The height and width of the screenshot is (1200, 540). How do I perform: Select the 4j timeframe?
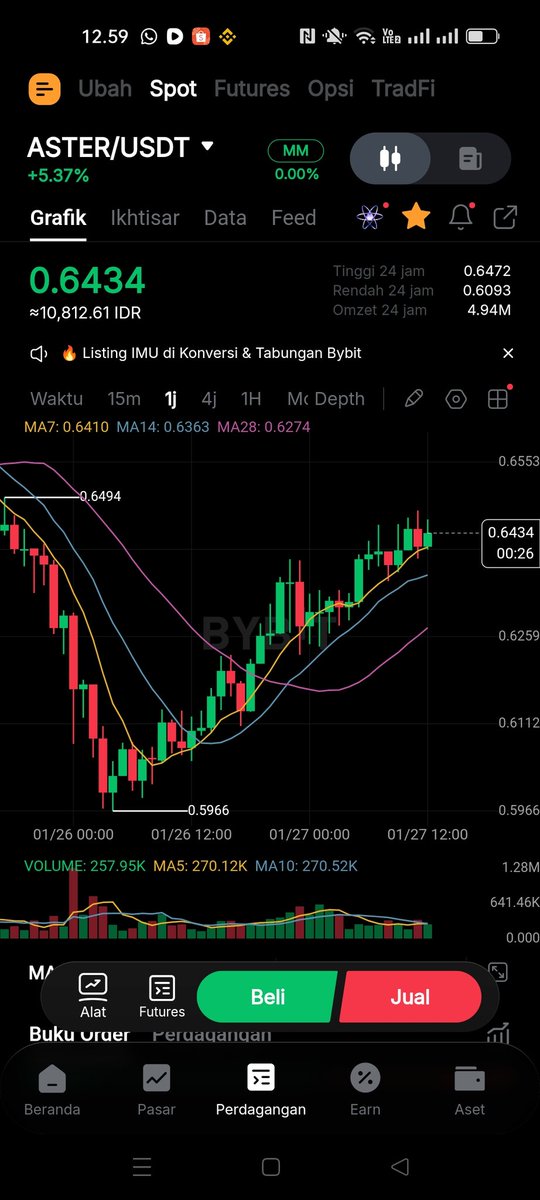pos(209,399)
